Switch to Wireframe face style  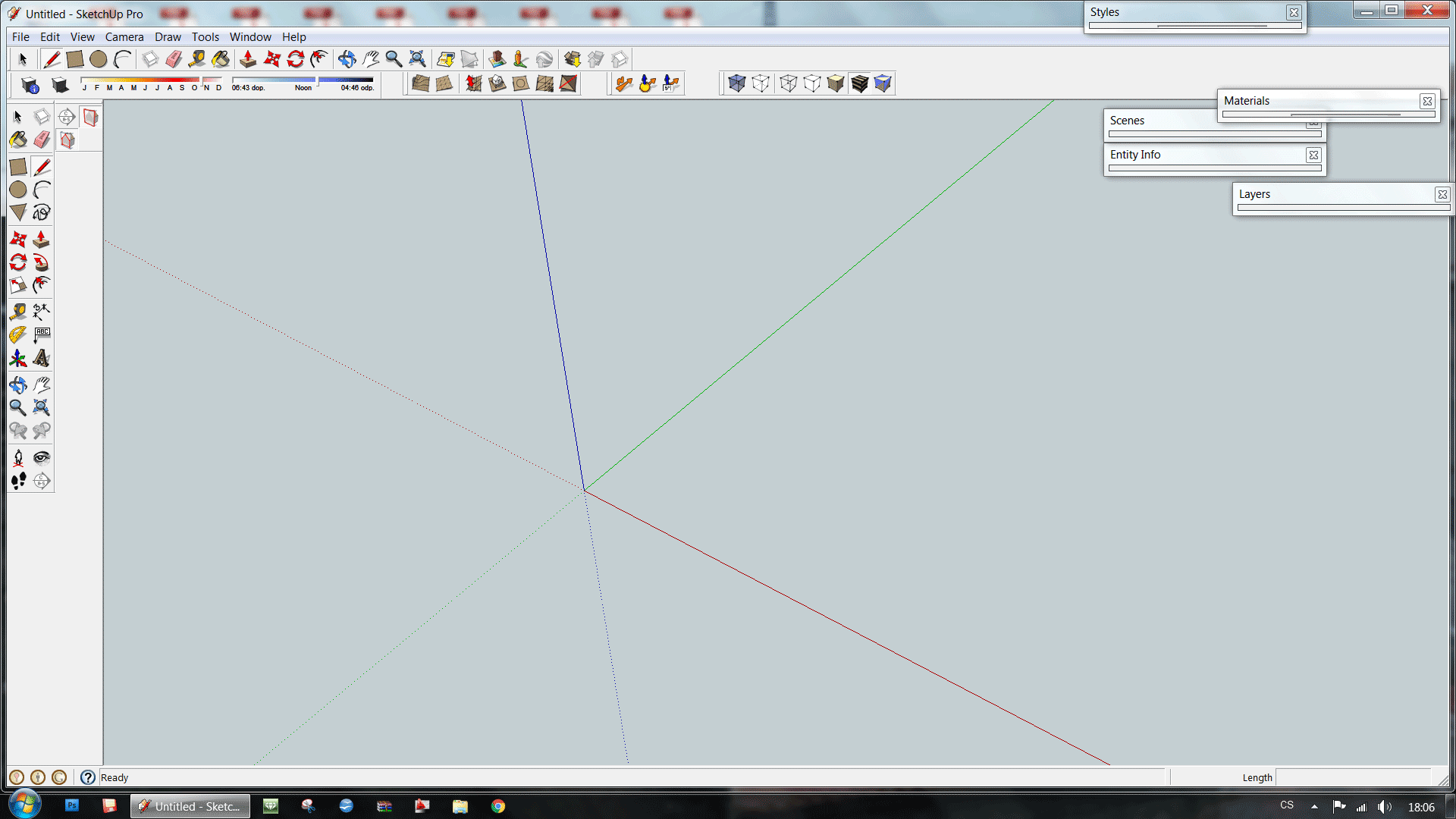pos(788,83)
